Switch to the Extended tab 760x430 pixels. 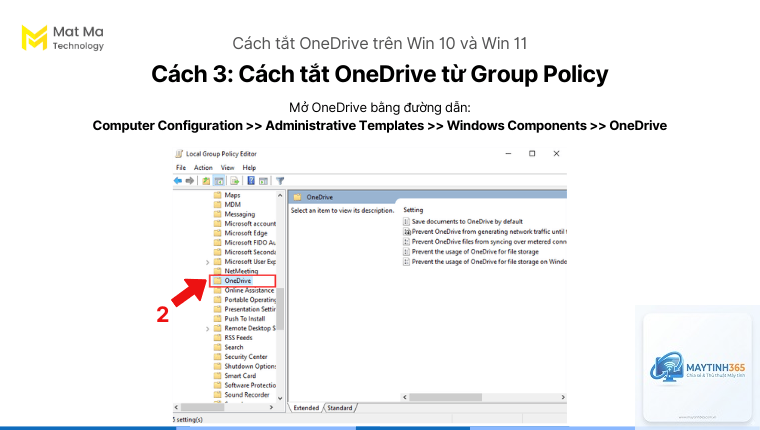click(306, 408)
